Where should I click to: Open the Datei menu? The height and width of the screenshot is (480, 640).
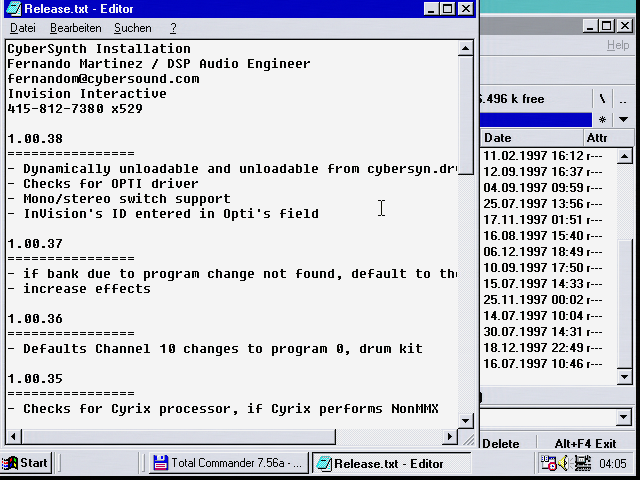click(x=22, y=28)
